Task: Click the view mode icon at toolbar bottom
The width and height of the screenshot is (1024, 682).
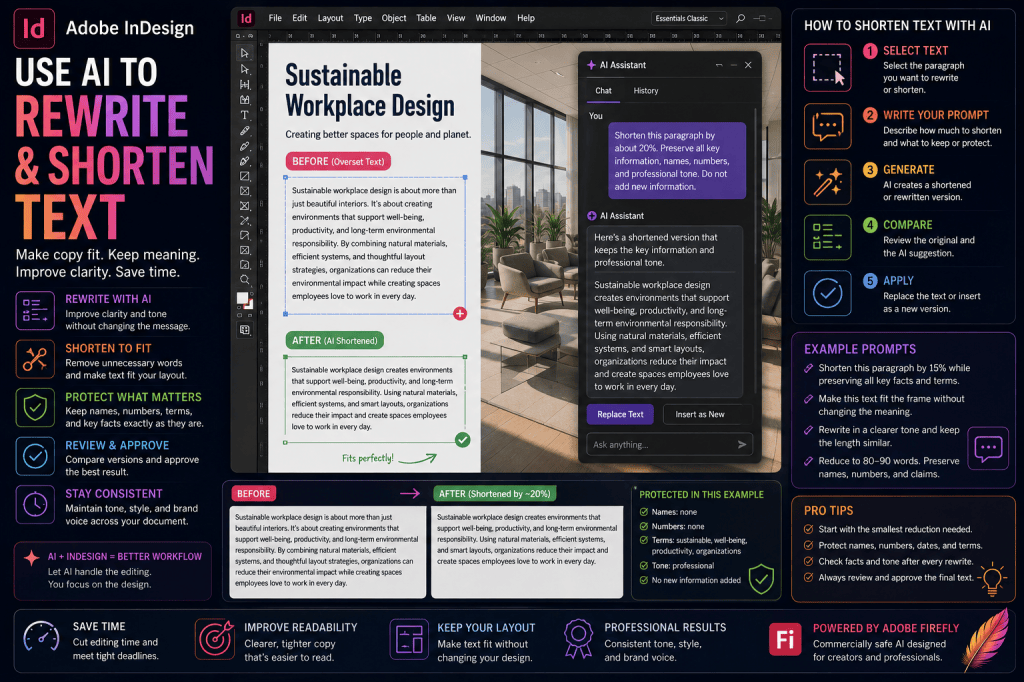Action: 245,330
